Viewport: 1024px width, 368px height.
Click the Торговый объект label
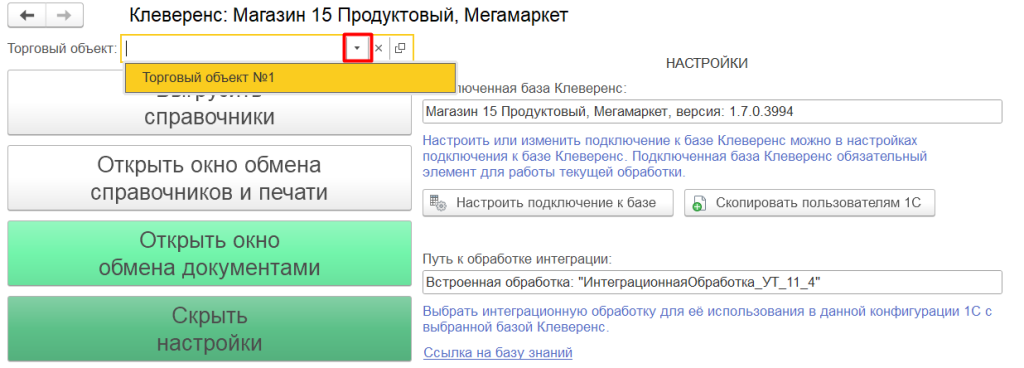pyautogui.click(x=62, y=48)
